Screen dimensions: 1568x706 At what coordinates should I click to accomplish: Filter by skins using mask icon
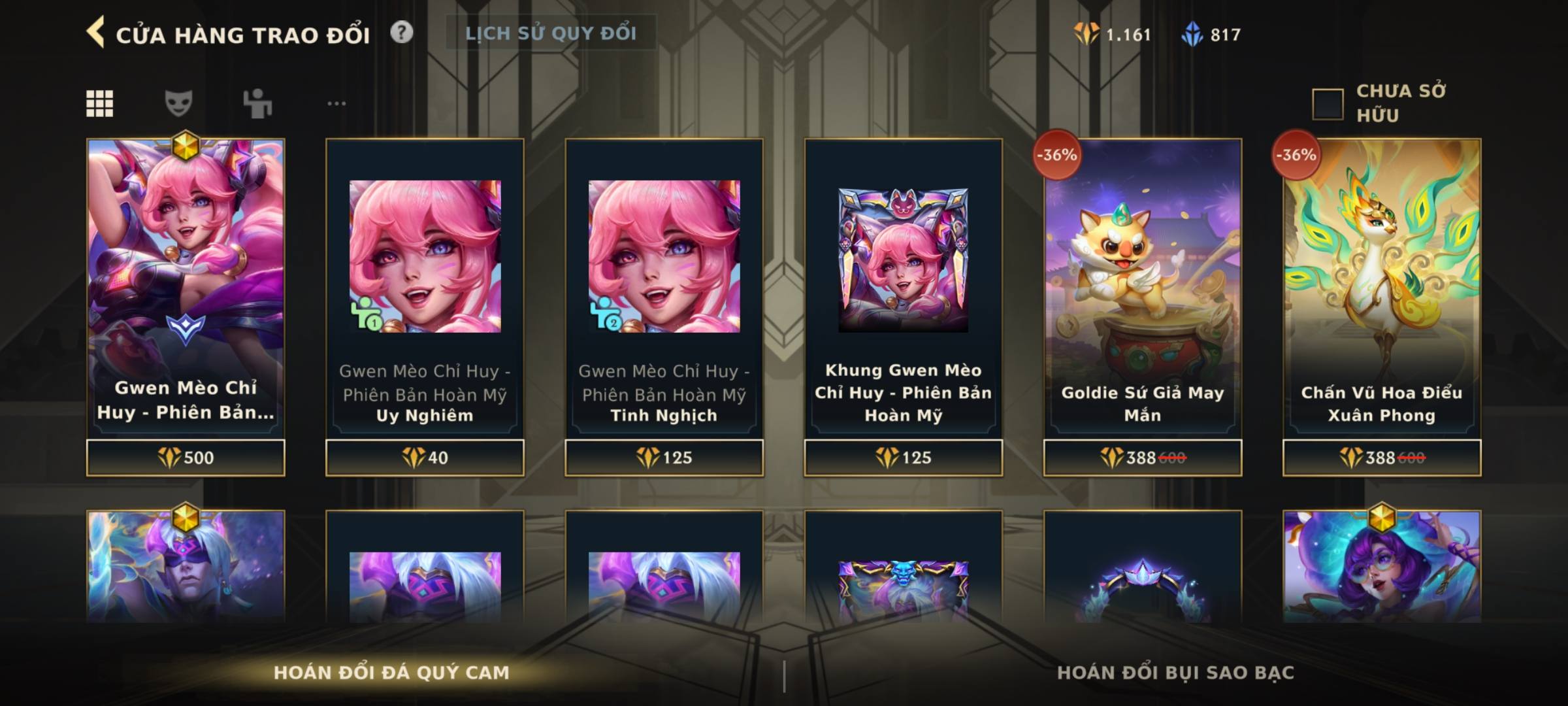click(178, 103)
